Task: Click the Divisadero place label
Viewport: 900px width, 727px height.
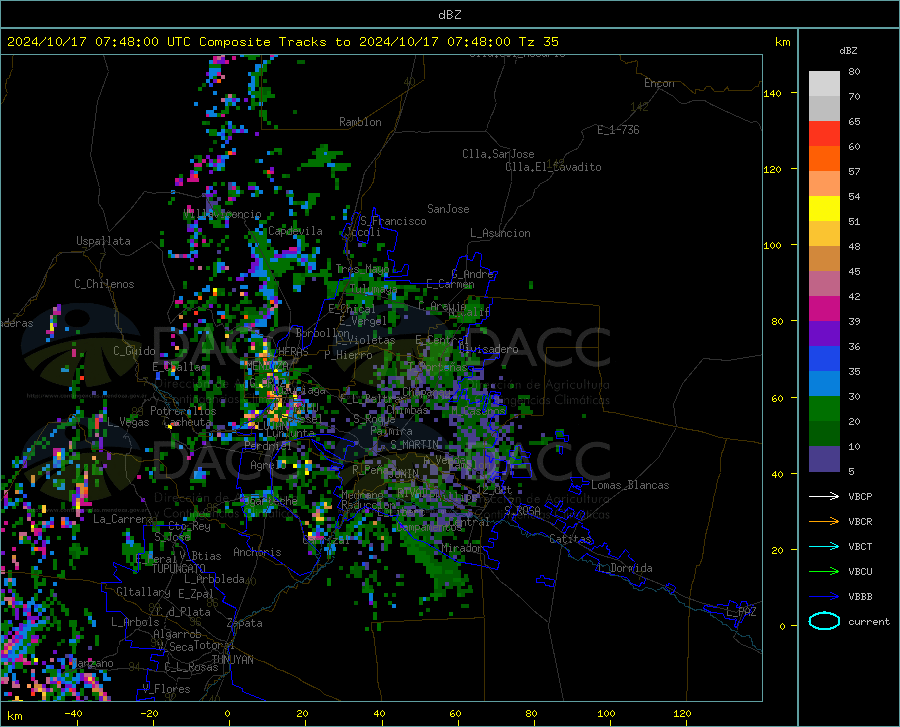Action: coord(488,349)
